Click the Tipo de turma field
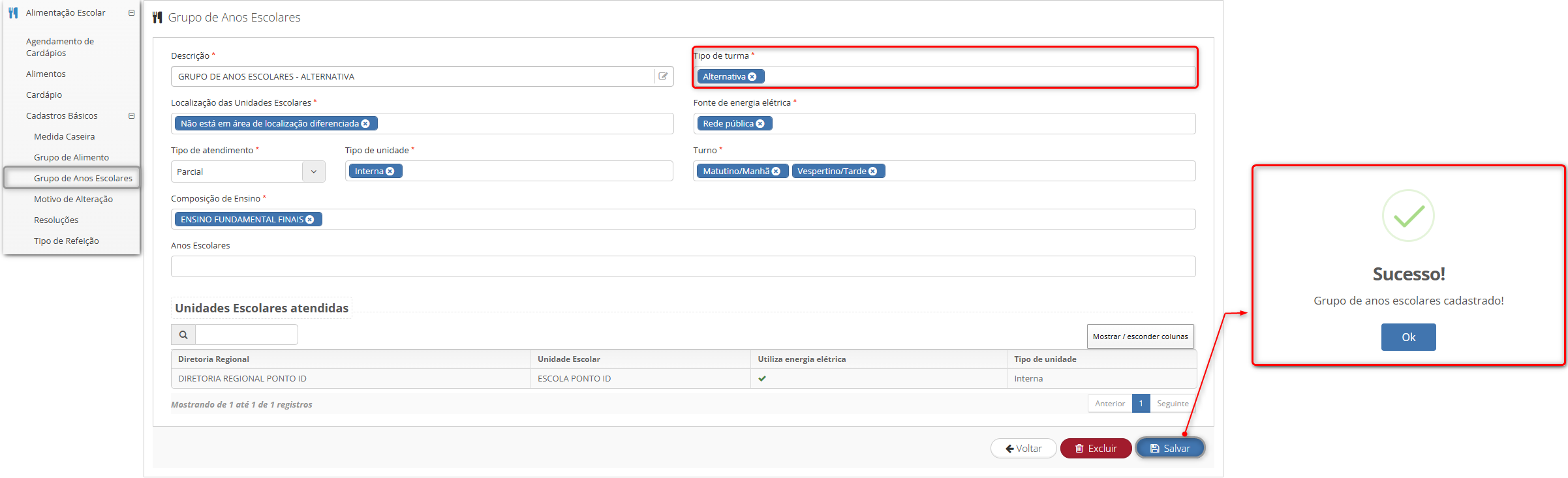 (946, 76)
